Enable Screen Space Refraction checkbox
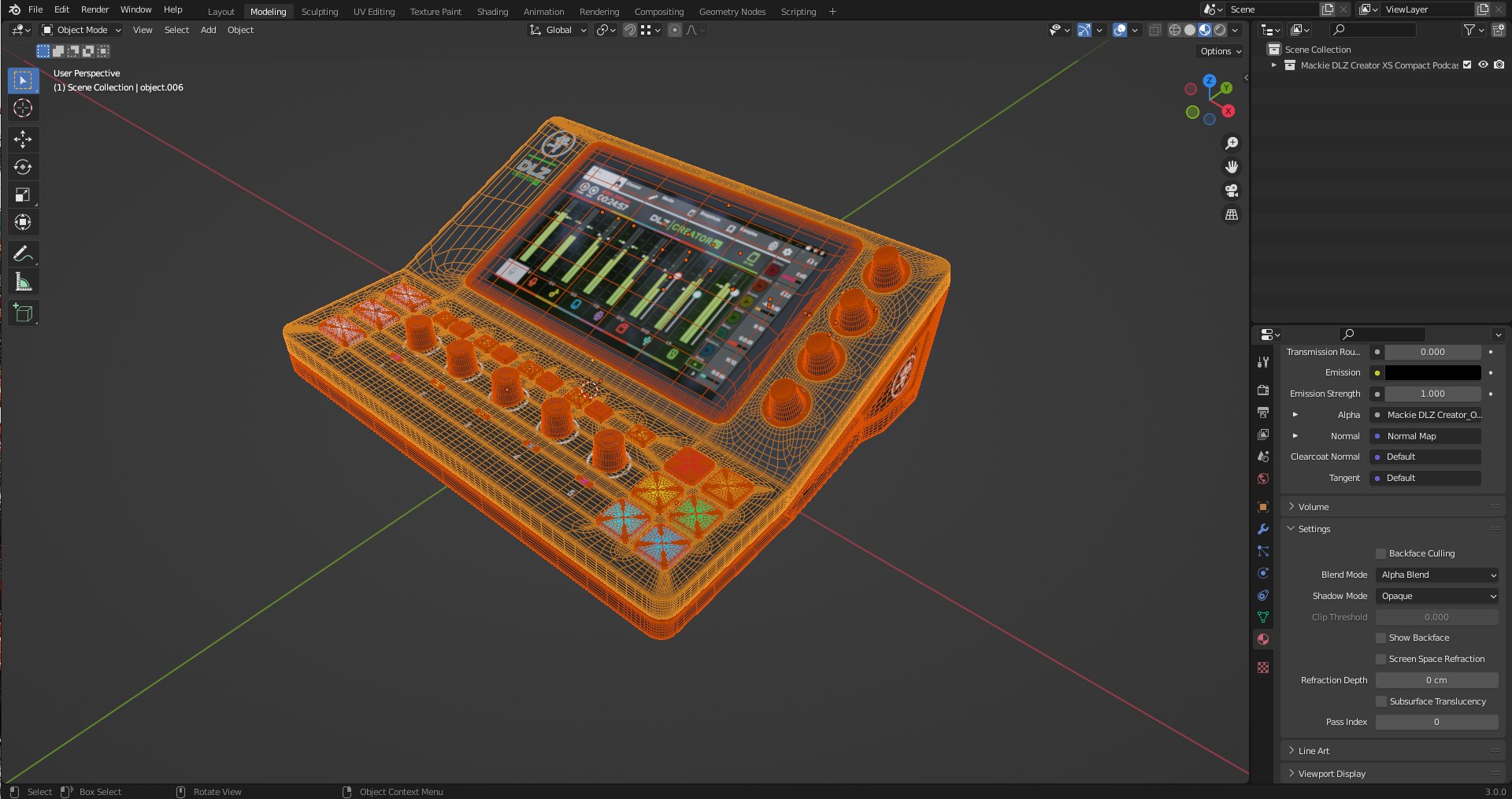1512x799 pixels. pyautogui.click(x=1380, y=659)
